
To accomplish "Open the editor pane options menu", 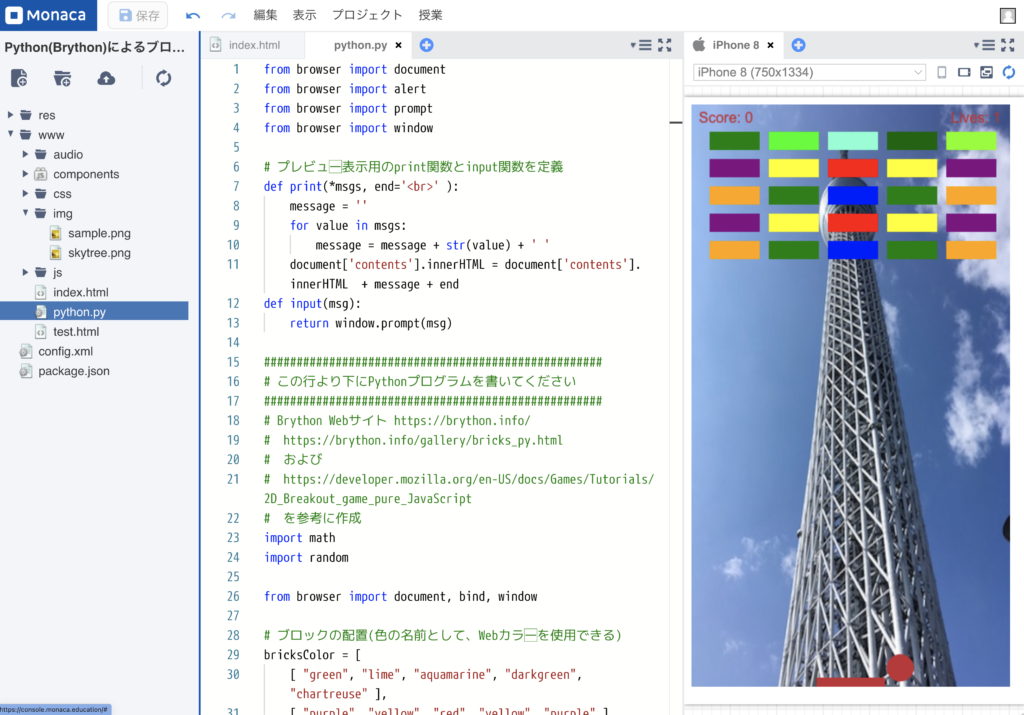I will (646, 45).
